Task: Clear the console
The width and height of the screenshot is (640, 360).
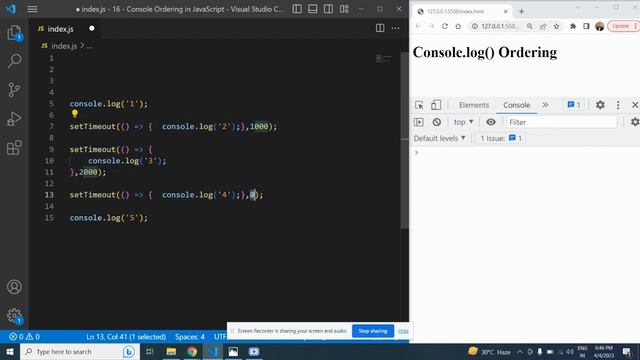Action: click(x=437, y=122)
